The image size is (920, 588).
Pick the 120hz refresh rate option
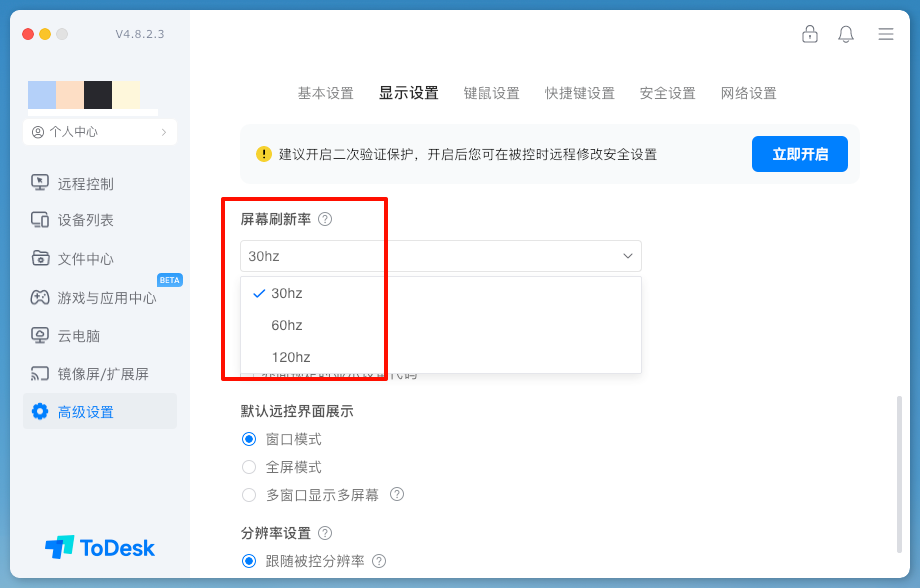point(291,357)
